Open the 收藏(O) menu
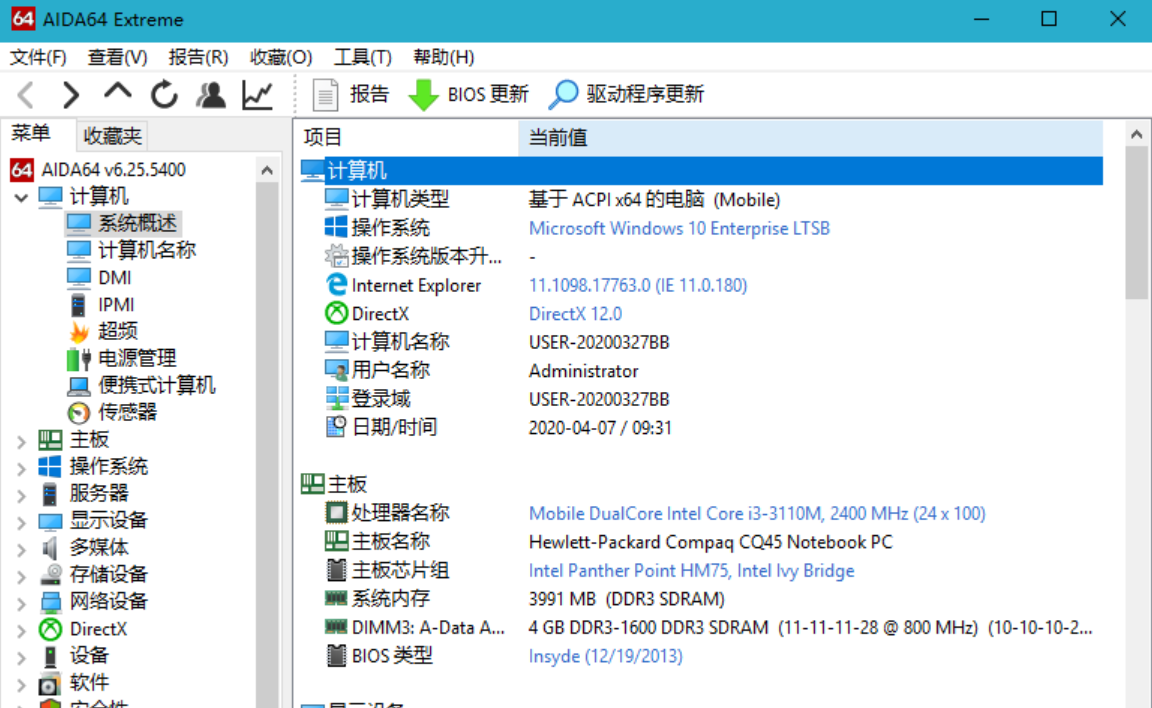This screenshot has height=708, width=1152. coord(281,57)
